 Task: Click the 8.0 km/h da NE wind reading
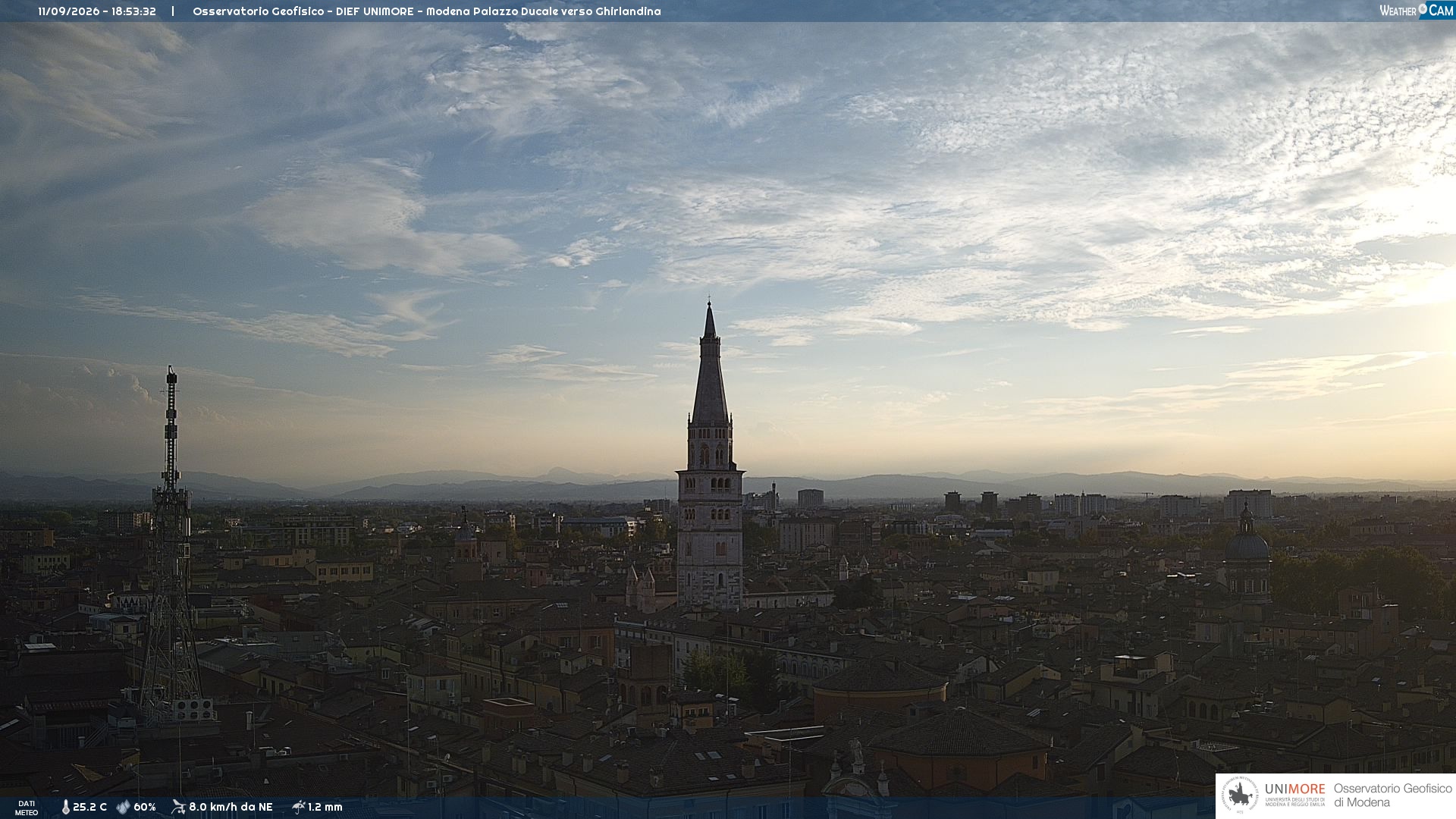231,808
